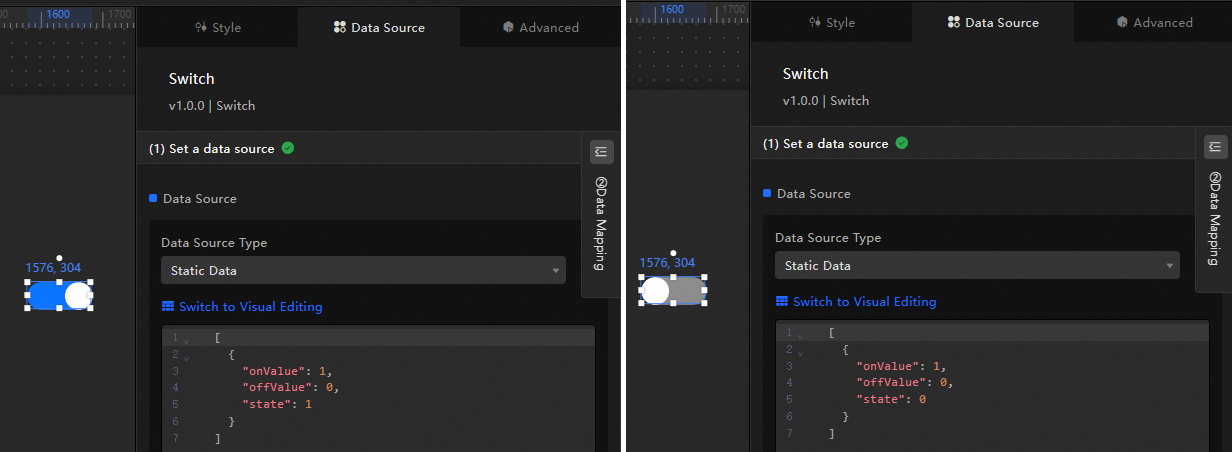Select the Data Source tab in the right screenshot
This screenshot has height=452, width=1232.
point(993,22)
